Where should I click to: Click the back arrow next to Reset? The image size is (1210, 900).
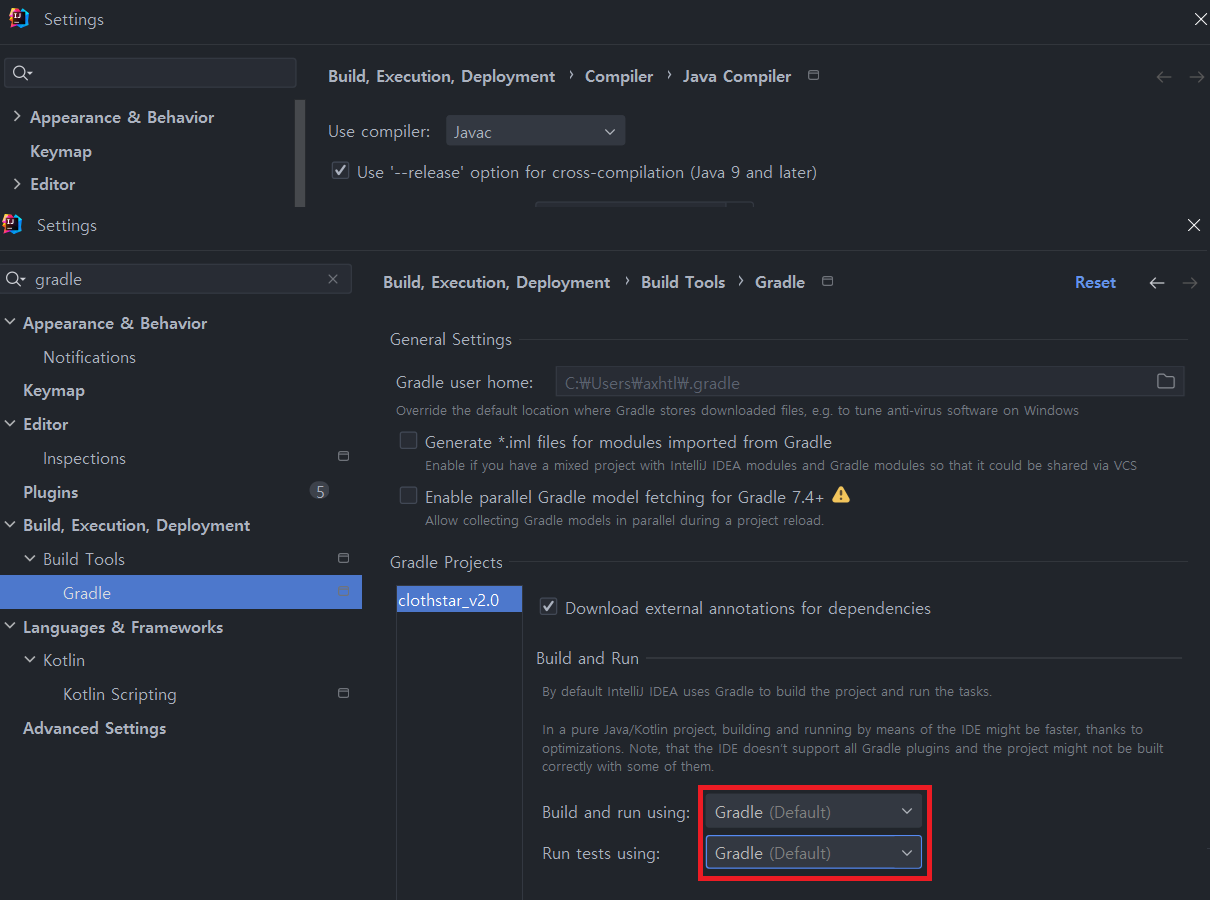1157,283
